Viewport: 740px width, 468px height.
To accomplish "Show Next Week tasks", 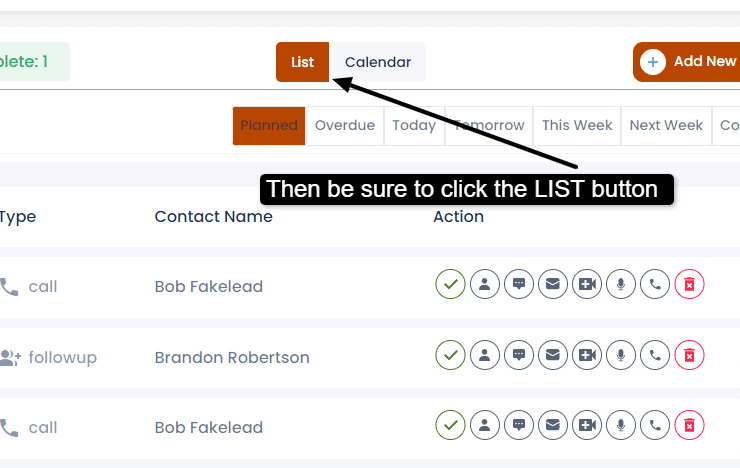I will click(666, 126).
